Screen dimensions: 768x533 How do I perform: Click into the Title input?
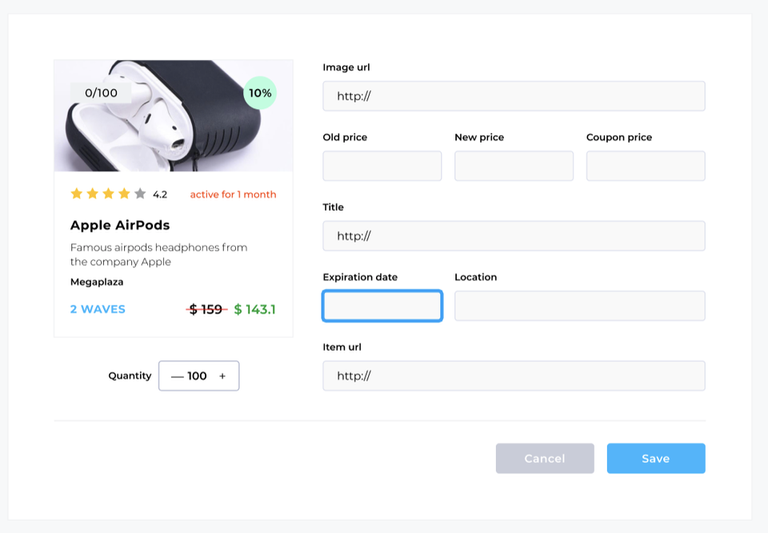coord(513,236)
